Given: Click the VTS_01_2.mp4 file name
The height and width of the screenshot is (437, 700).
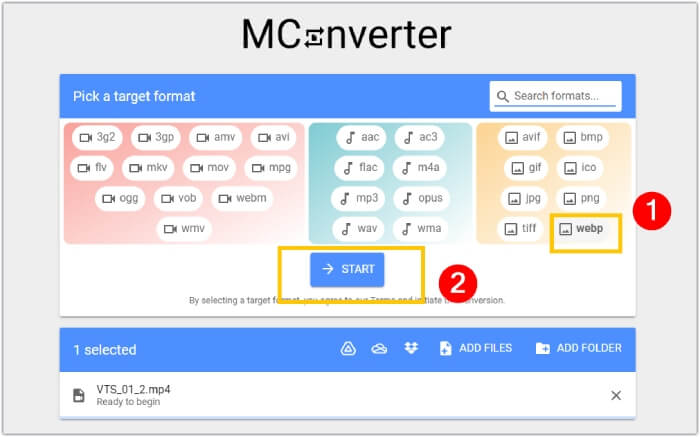Looking at the screenshot, I should coord(133,390).
